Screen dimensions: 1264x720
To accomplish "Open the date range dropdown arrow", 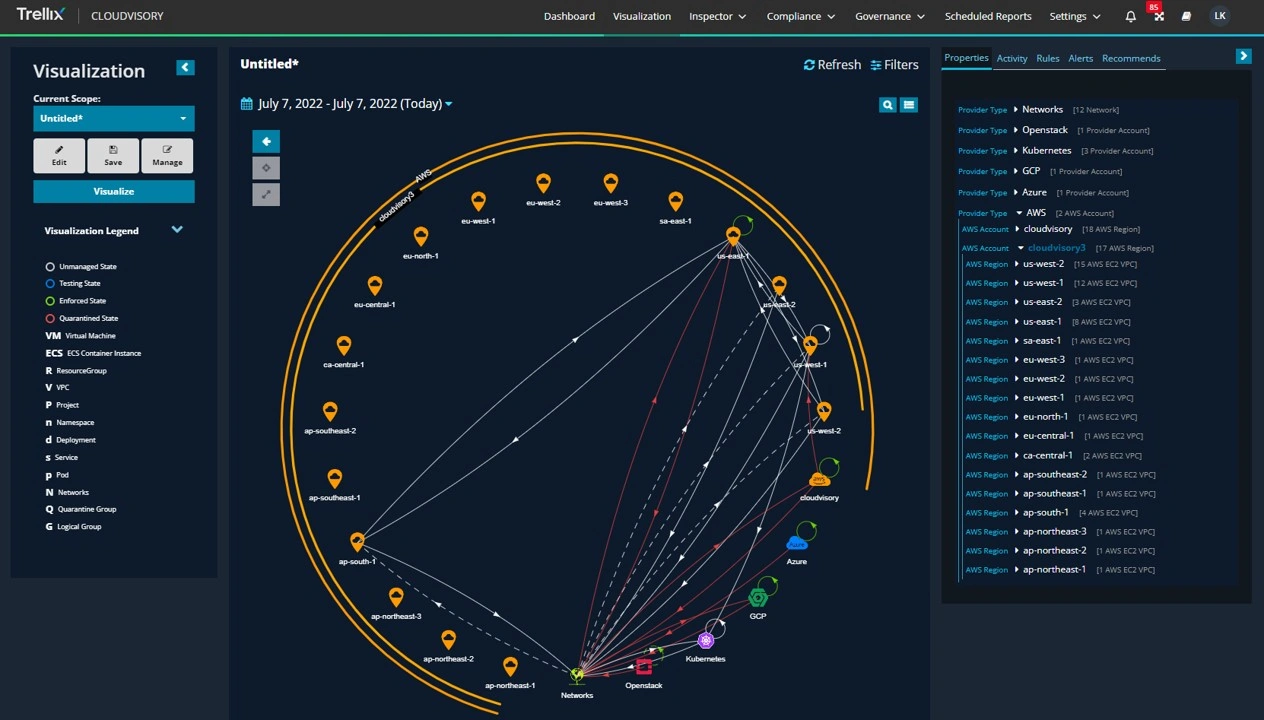I will [x=448, y=104].
